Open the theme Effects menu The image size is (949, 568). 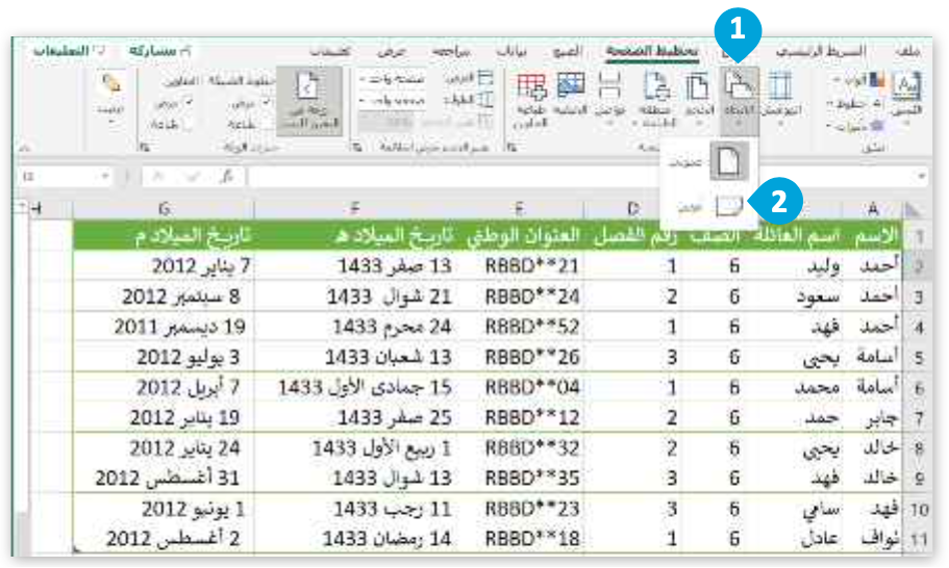(855, 127)
